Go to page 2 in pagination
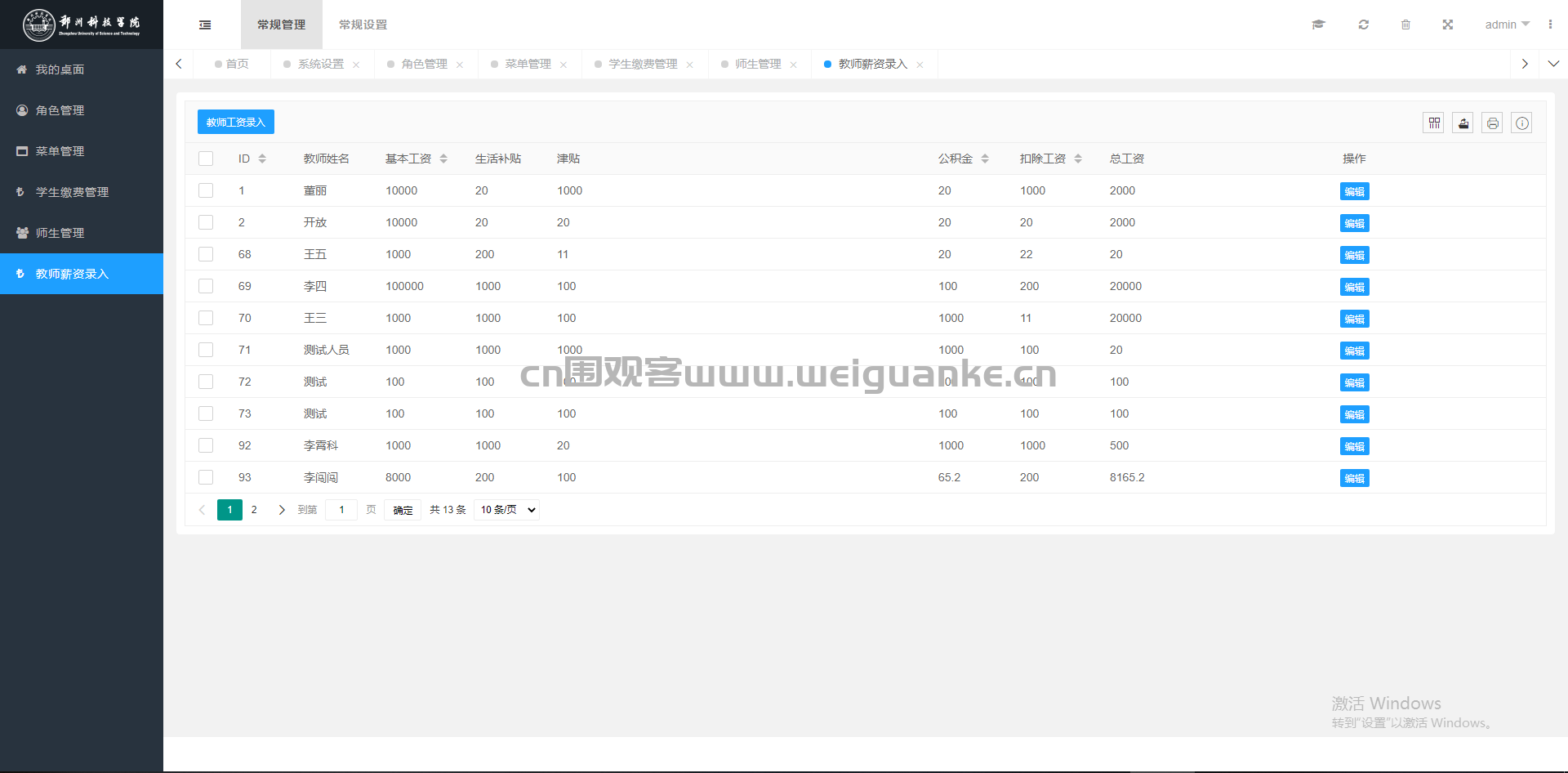 tap(254, 510)
